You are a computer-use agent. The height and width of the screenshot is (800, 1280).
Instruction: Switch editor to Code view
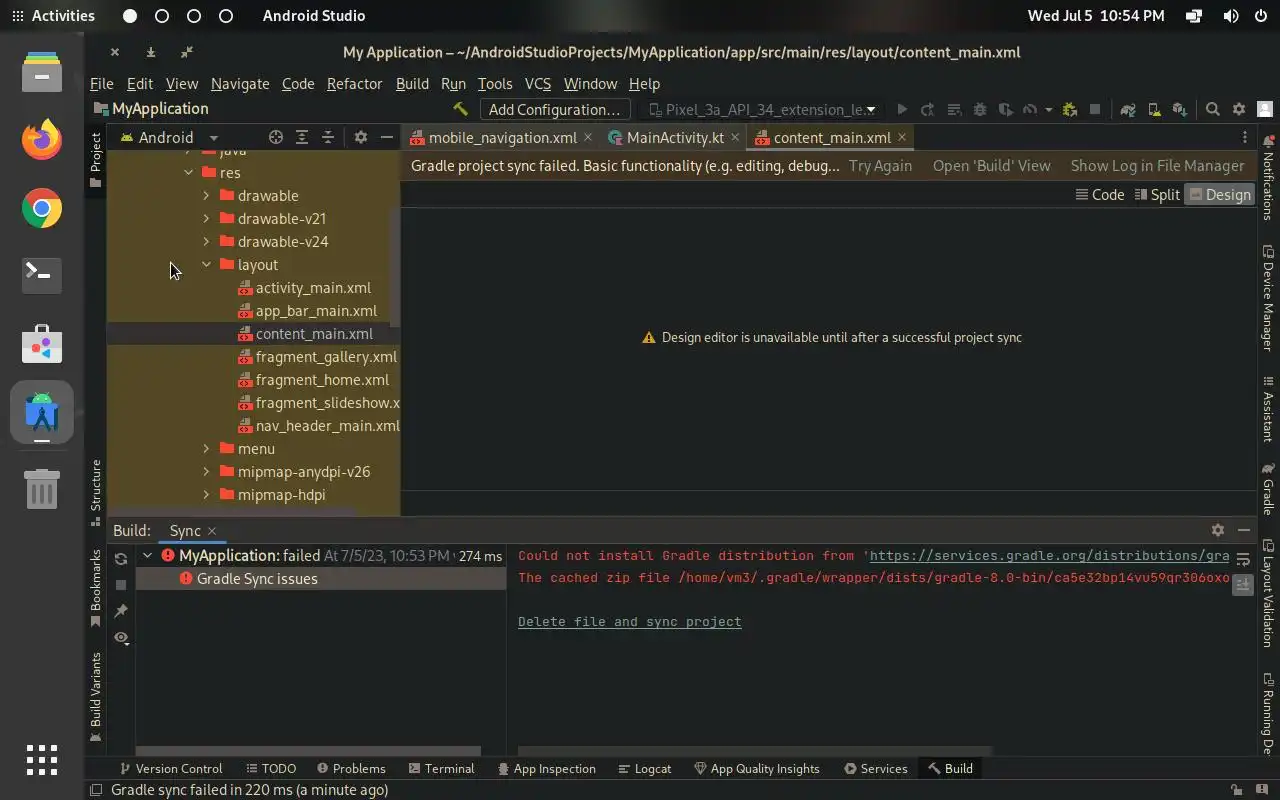point(1100,195)
